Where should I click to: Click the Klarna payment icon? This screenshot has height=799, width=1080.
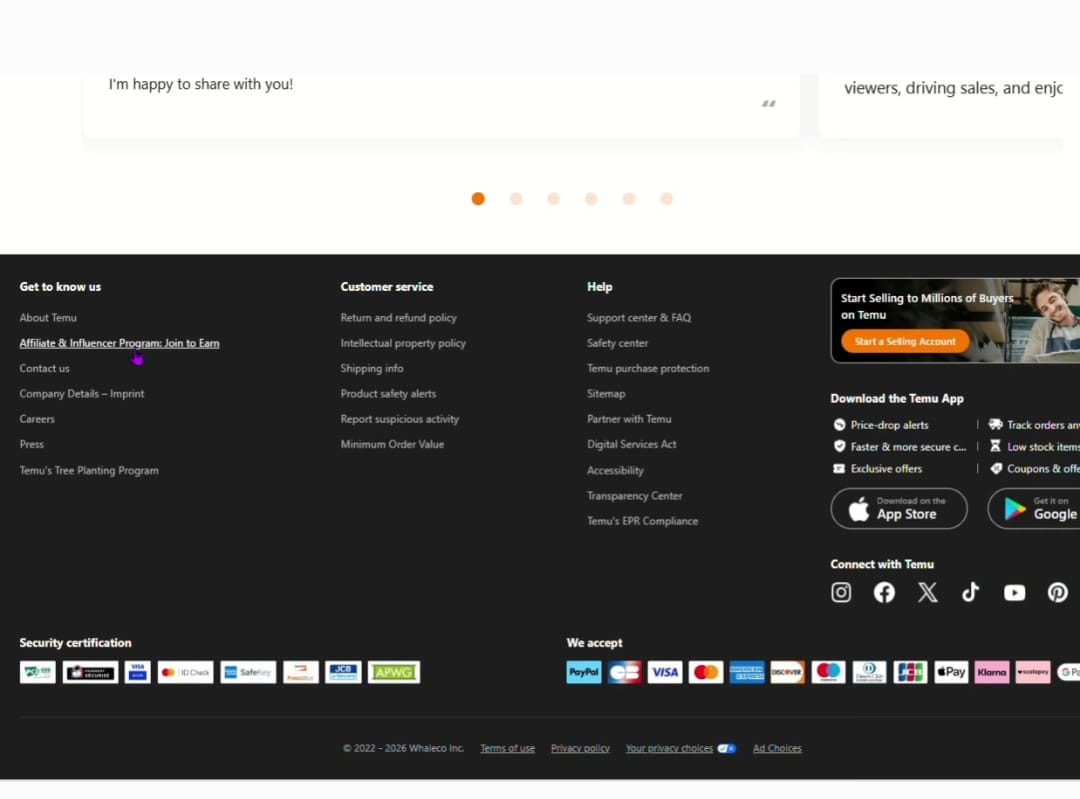[992, 672]
